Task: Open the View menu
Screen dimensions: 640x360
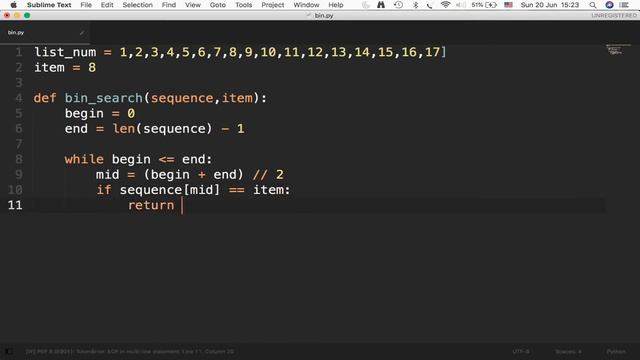Action: pyautogui.click(x=193, y=5)
